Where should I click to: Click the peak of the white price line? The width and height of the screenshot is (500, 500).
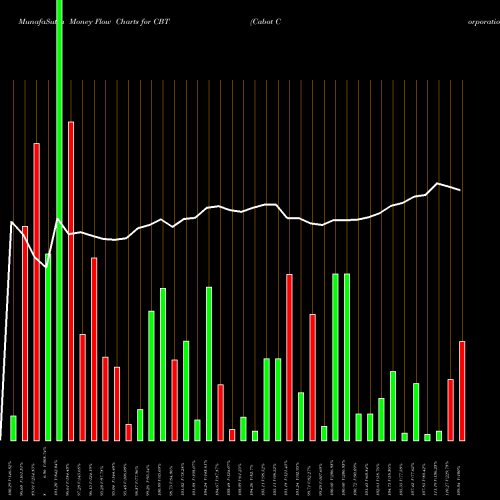pyautogui.click(x=438, y=183)
